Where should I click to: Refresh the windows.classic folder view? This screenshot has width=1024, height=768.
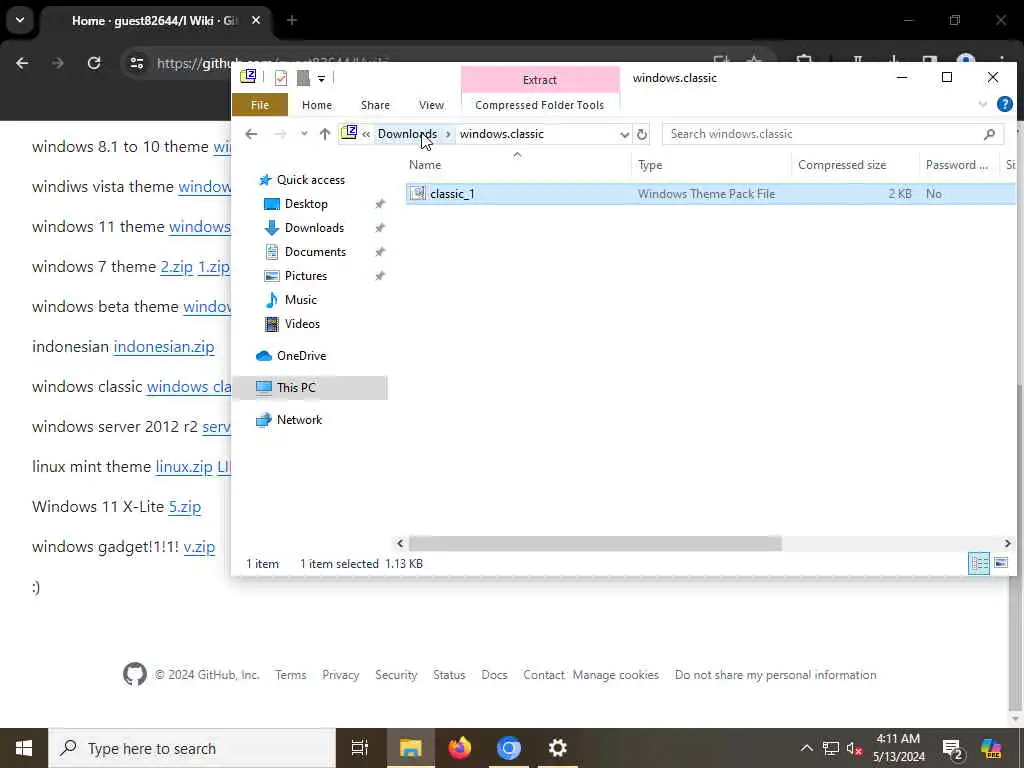pyautogui.click(x=642, y=135)
